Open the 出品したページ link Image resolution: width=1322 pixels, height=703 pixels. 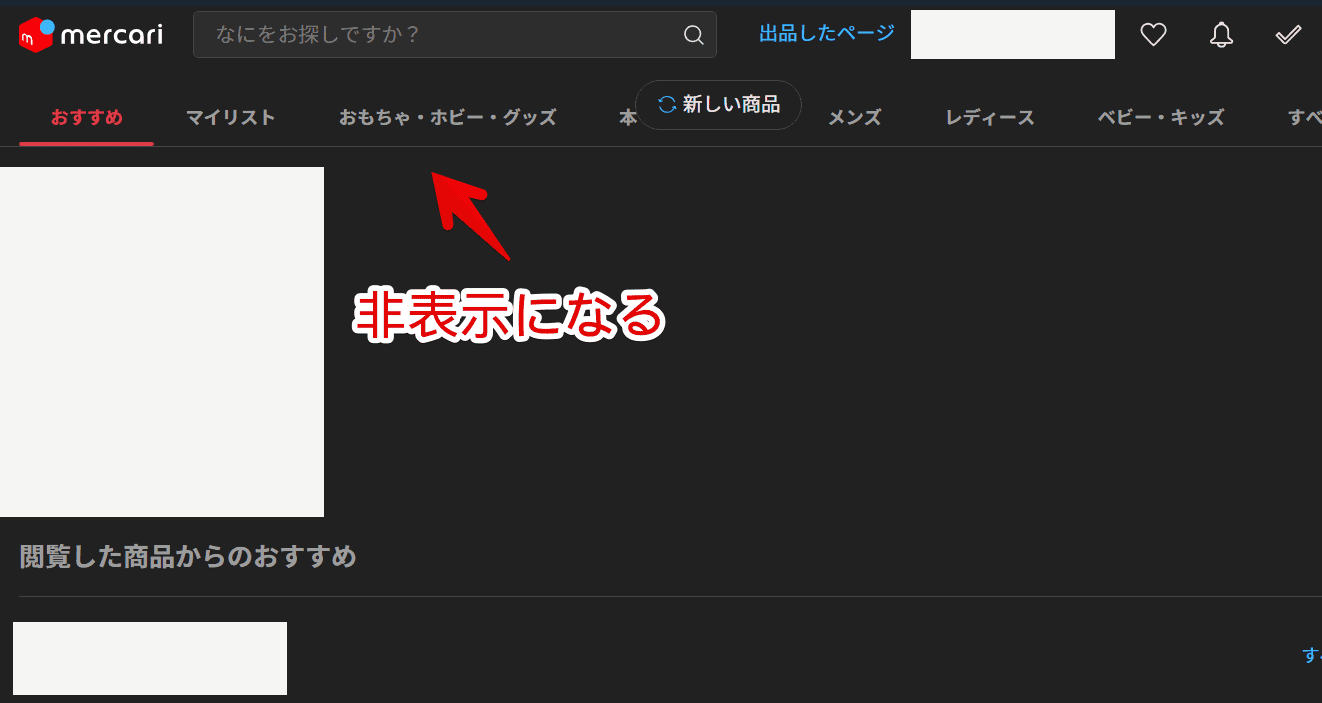click(x=827, y=33)
